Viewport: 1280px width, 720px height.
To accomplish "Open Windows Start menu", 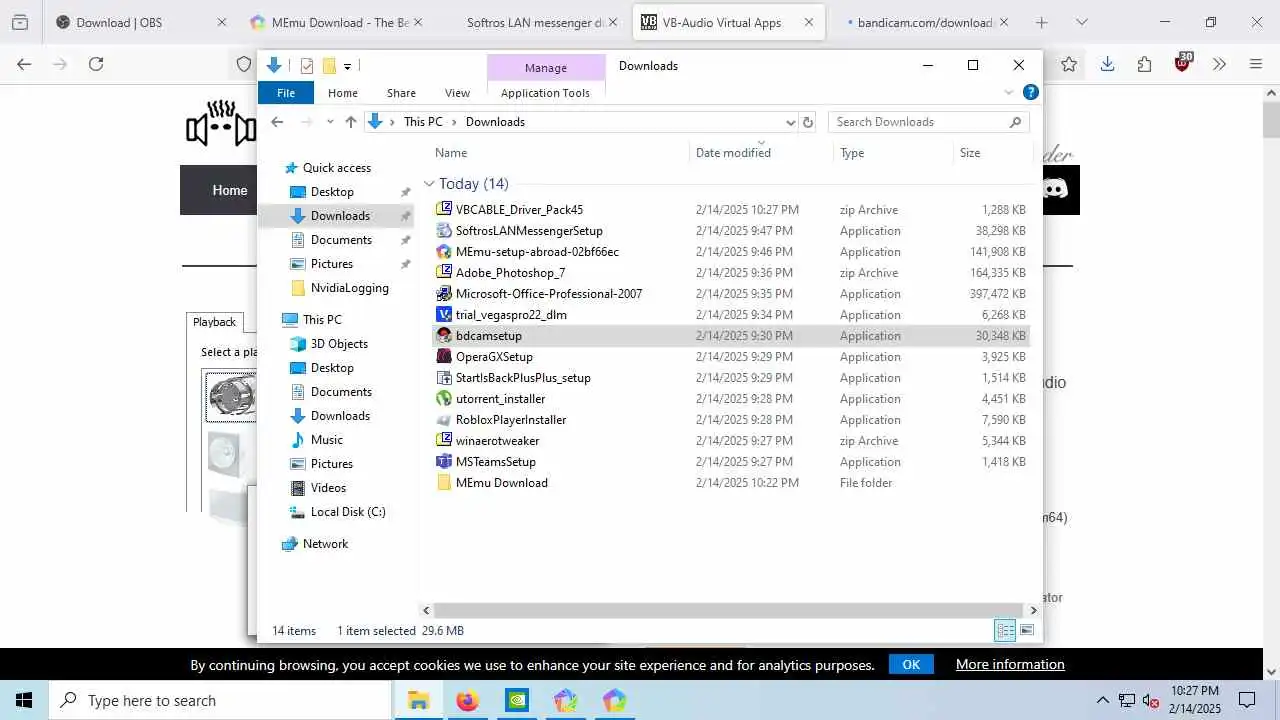I will pyautogui.click(x=24, y=700).
